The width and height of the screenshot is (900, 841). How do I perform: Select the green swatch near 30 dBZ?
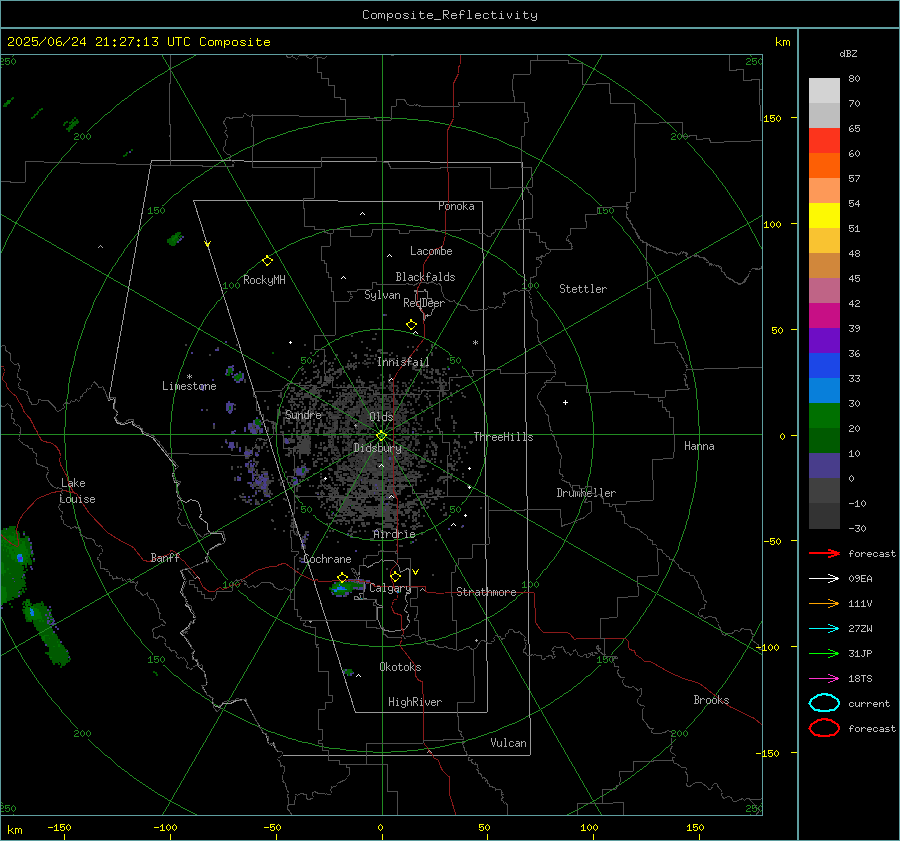tap(824, 416)
